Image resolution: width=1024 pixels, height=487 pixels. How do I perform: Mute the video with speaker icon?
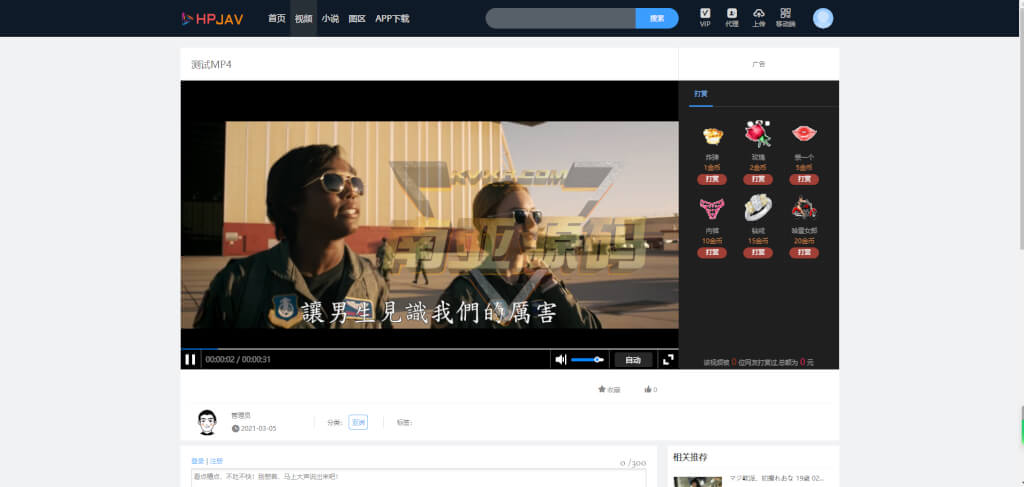pyautogui.click(x=560, y=359)
